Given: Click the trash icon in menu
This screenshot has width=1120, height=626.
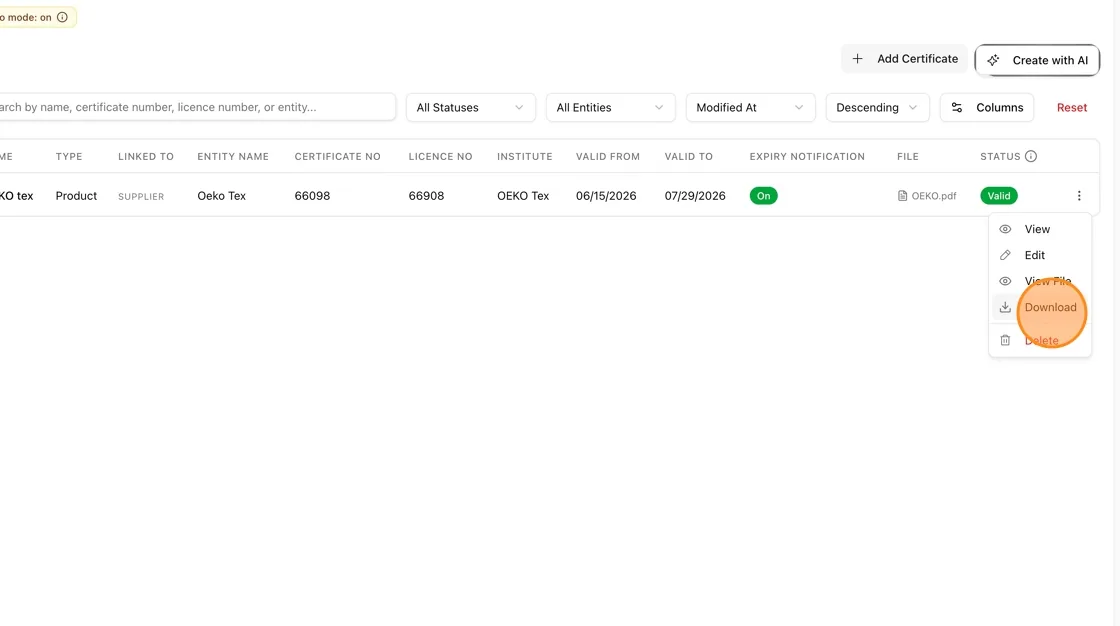Looking at the screenshot, I should (x=1005, y=340).
